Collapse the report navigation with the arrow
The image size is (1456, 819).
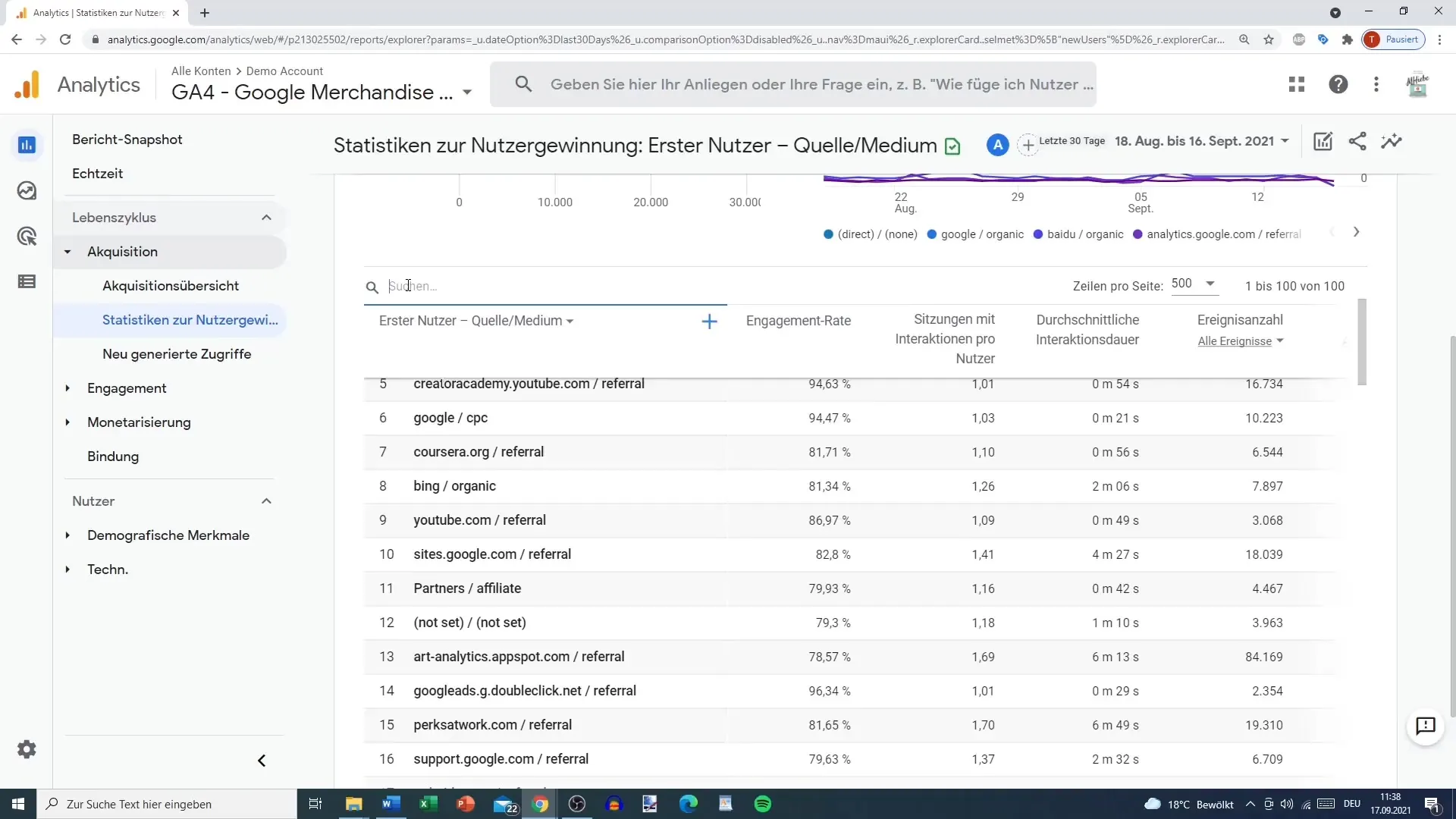point(262,761)
